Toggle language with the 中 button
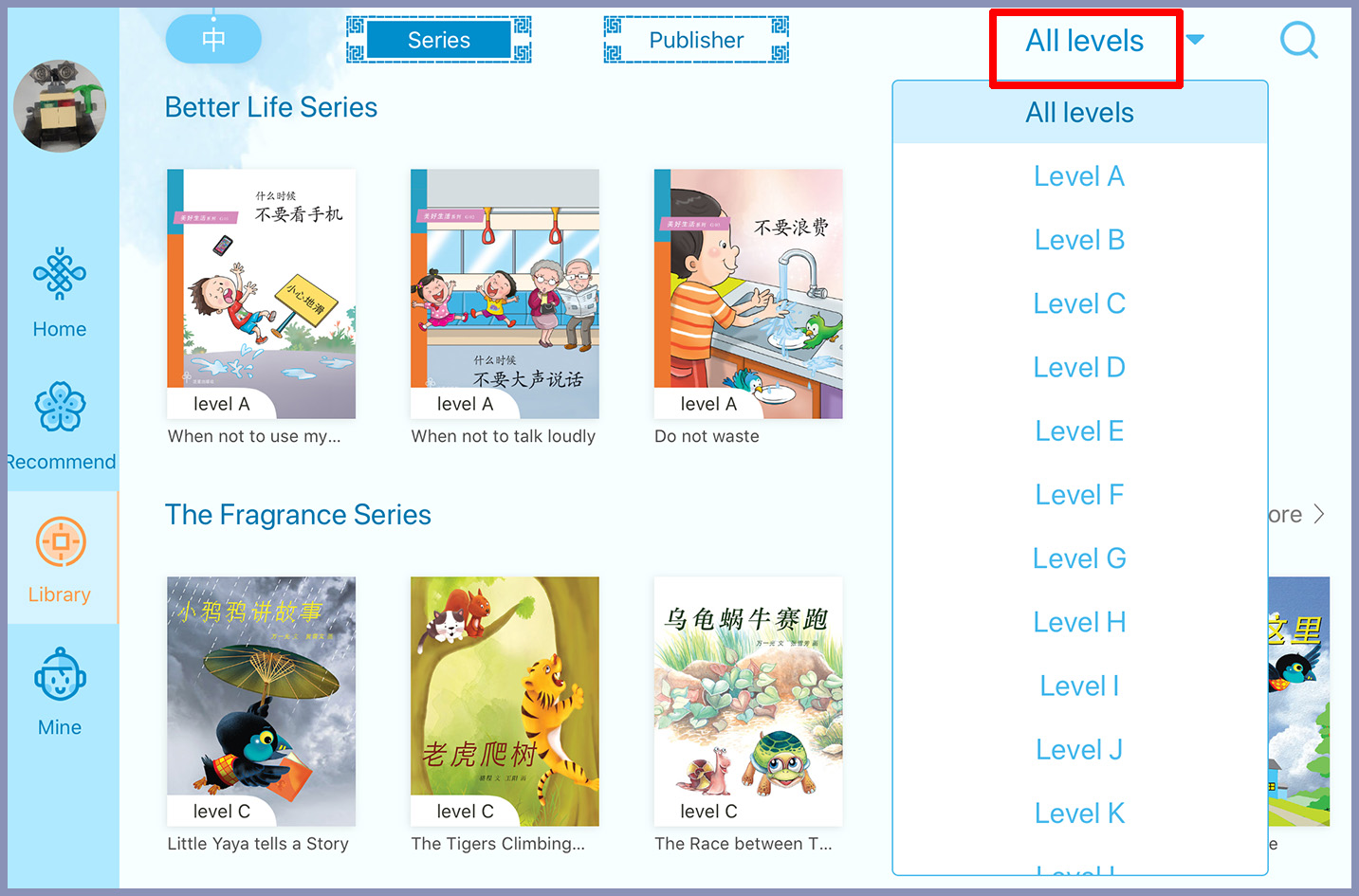 213,40
